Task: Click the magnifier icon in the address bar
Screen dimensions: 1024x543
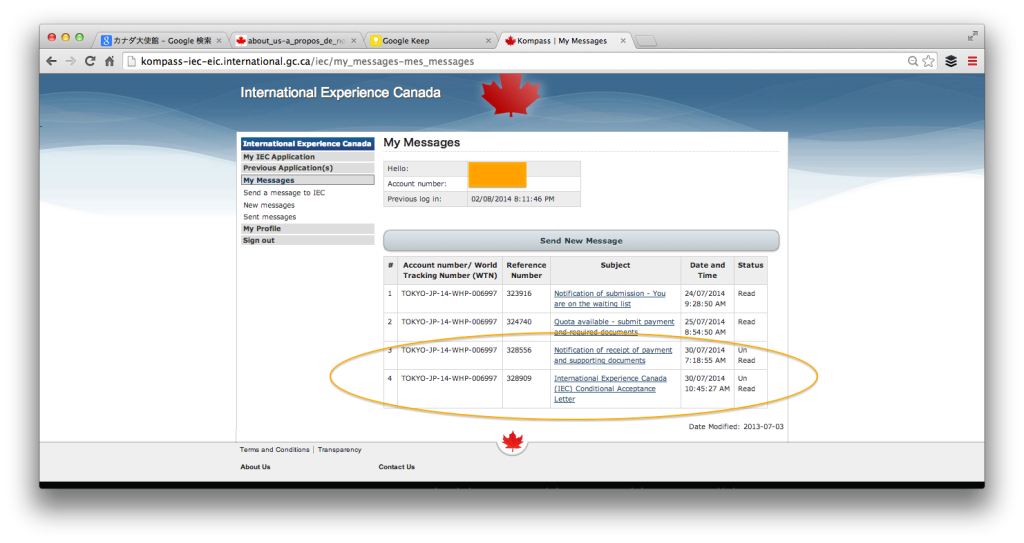Action: [x=913, y=61]
